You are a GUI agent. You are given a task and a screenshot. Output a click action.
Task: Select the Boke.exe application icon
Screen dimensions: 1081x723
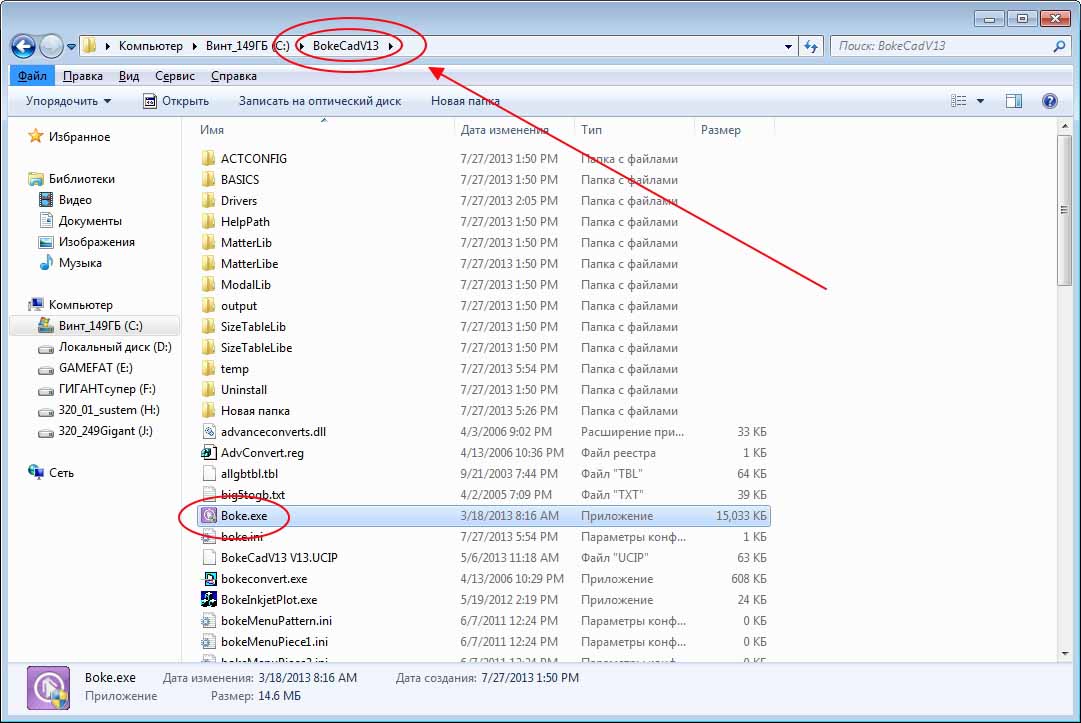[209, 516]
